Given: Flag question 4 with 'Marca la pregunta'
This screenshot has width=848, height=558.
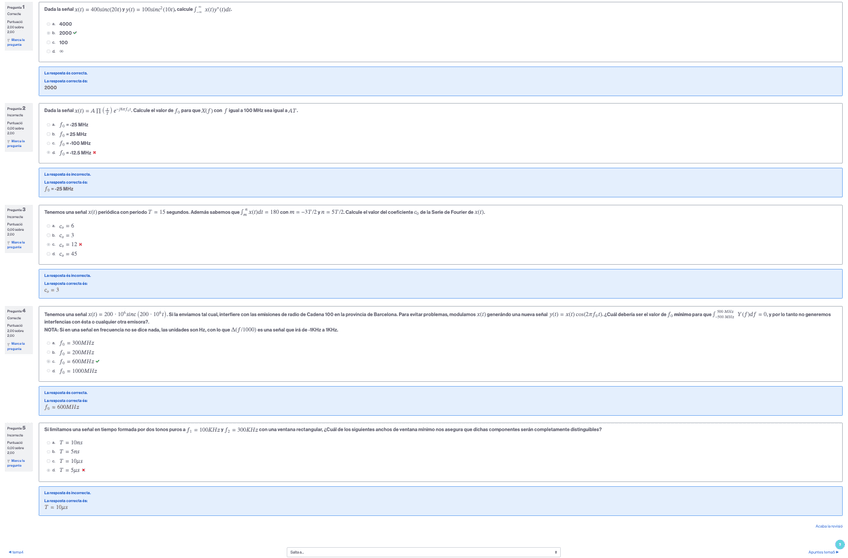Looking at the screenshot, I should [x=16, y=346].
